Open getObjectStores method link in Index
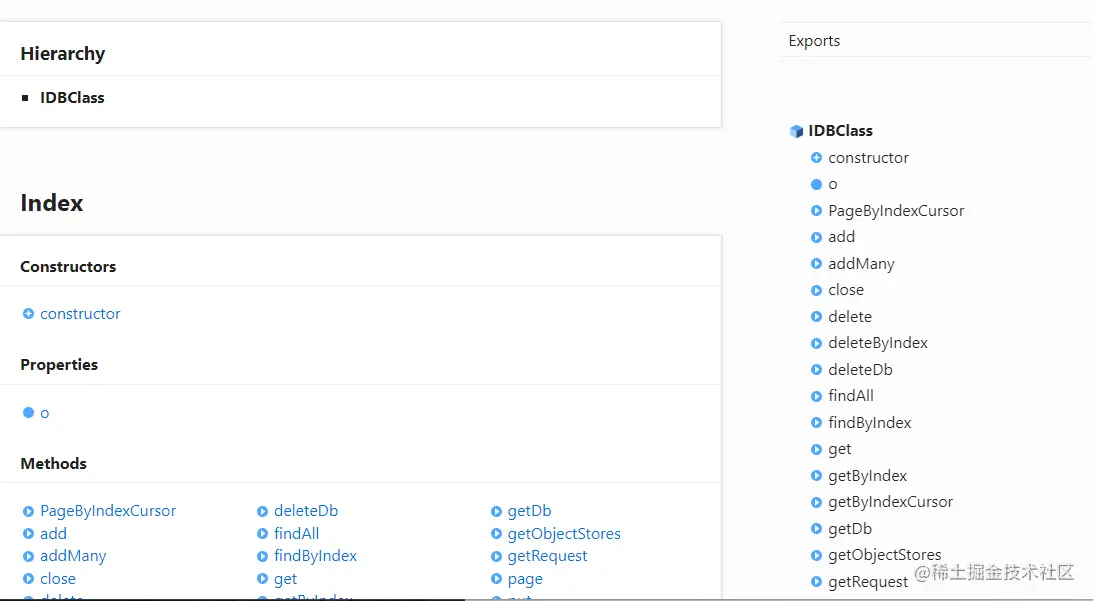The width and height of the screenshot is (1093, 601). 564,533
